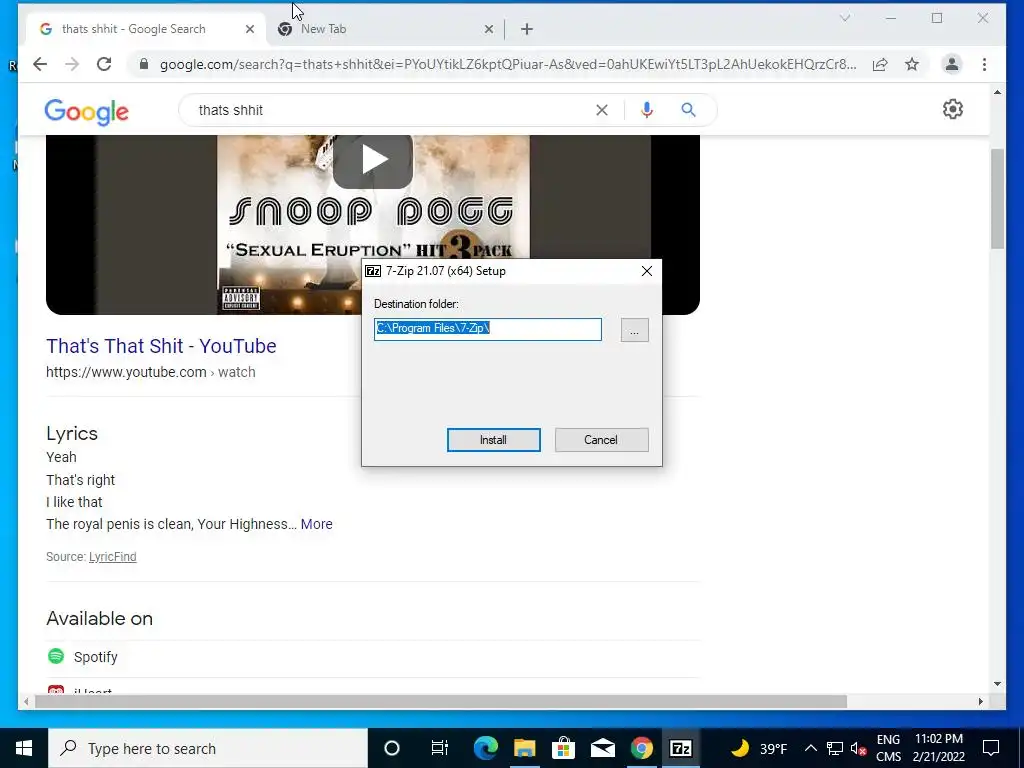
Task: Open network status from the tray
Action: coord(835,748)
